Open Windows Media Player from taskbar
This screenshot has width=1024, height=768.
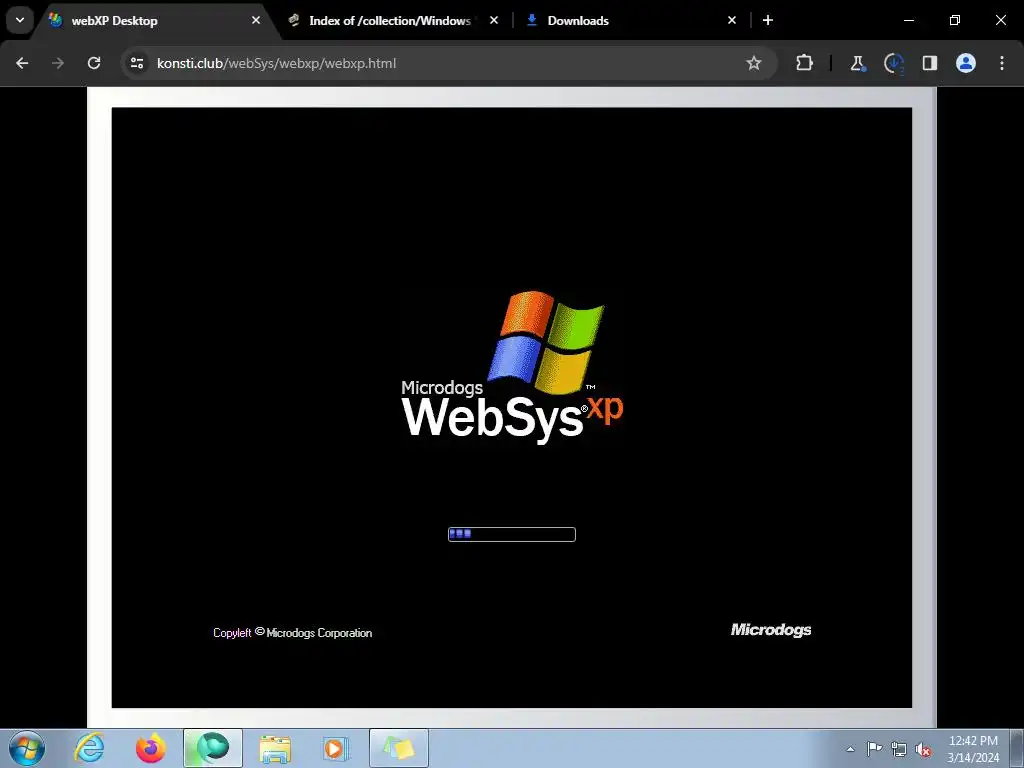336,748
